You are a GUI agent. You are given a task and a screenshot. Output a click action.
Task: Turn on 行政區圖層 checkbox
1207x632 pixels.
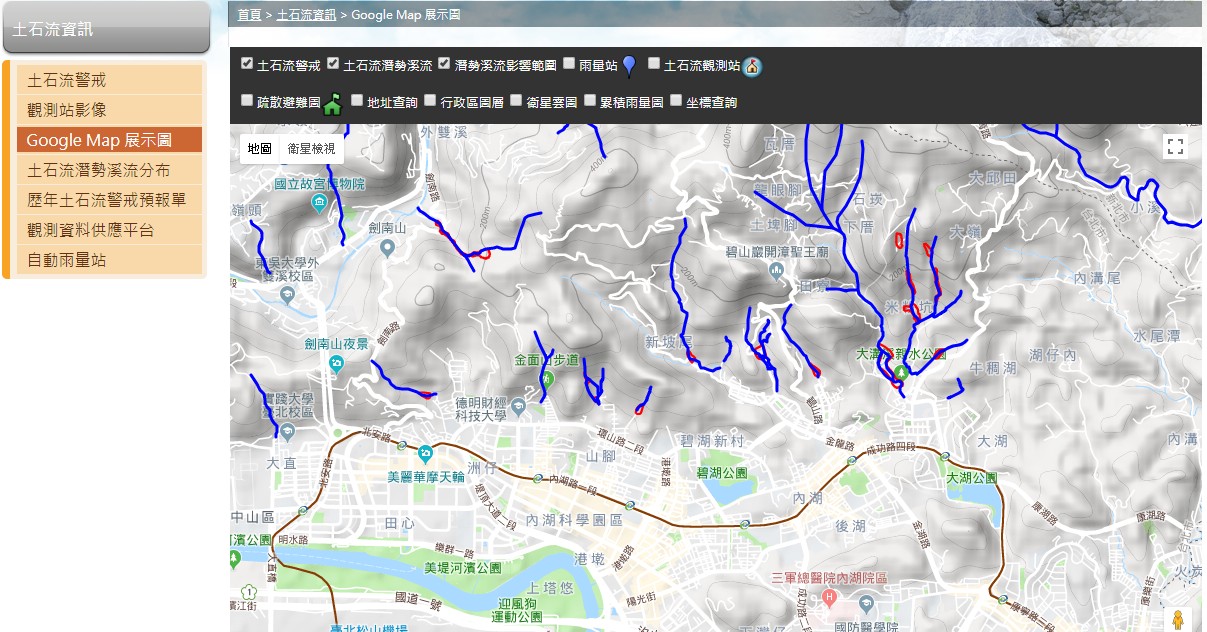pyautogui.click(x=430, y=100)
